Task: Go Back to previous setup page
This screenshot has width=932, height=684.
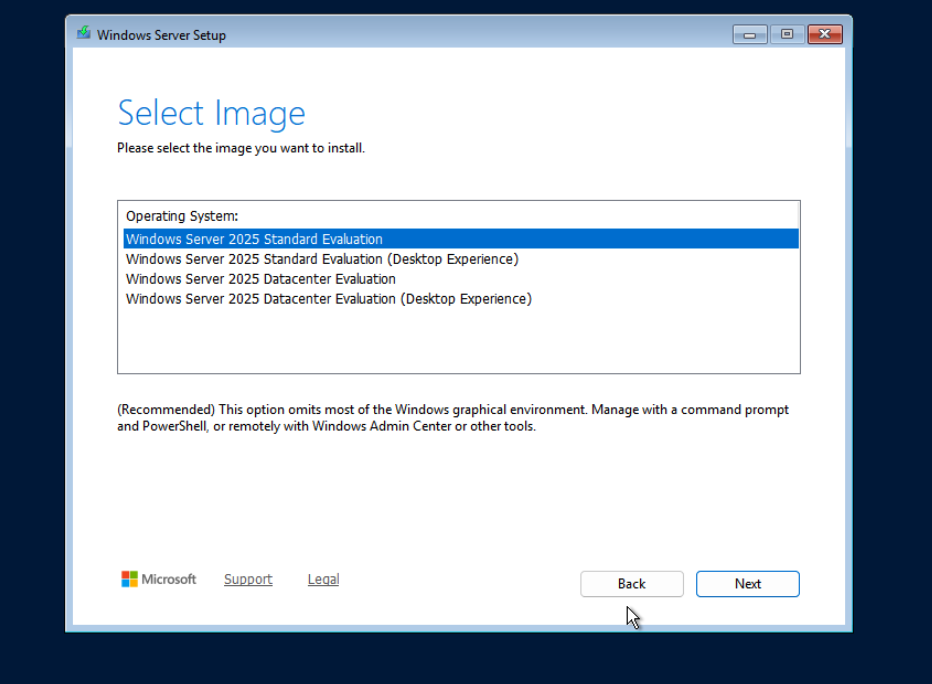Action: (631, 584)
